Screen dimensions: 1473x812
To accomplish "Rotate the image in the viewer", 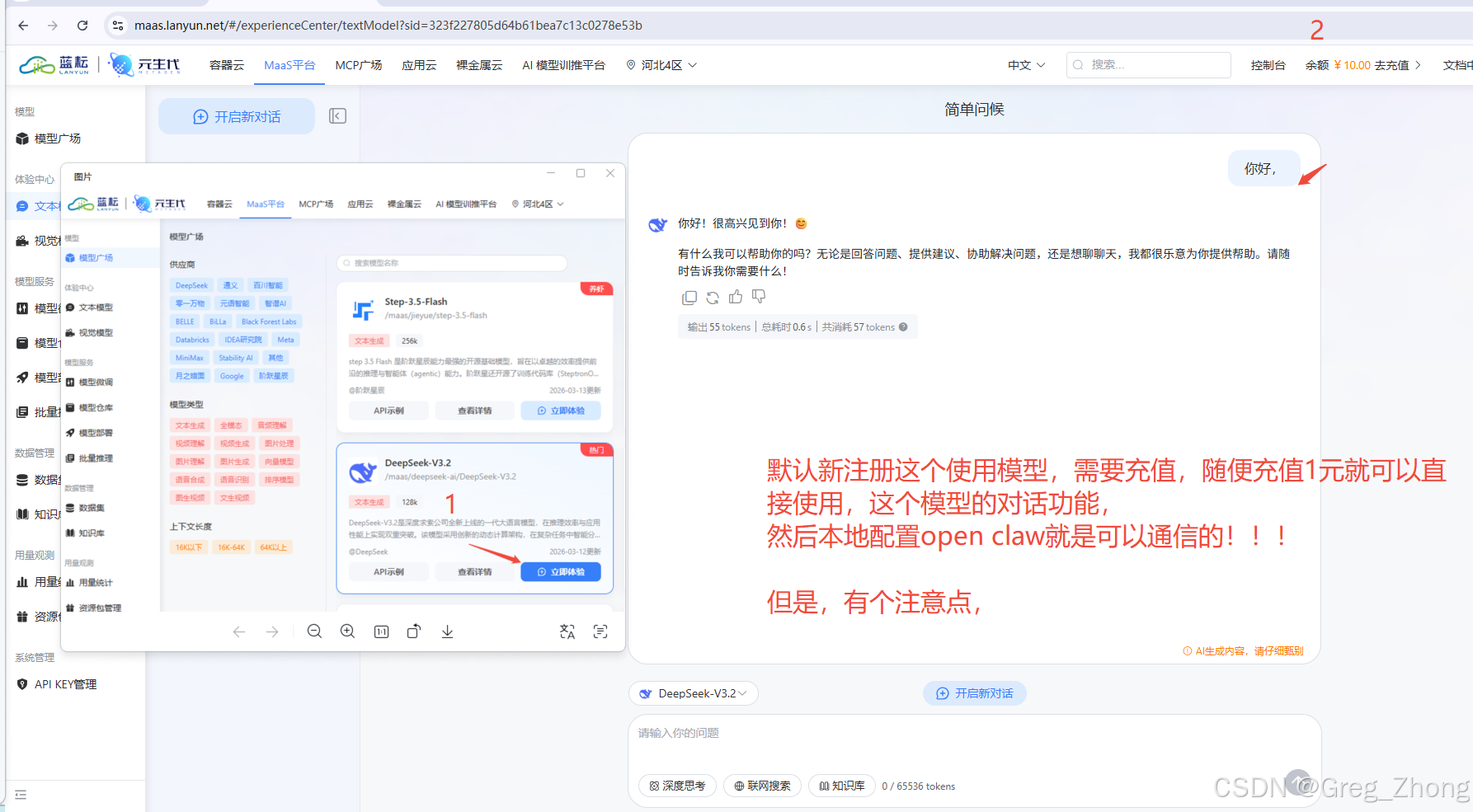I will [x=414, y=631].
